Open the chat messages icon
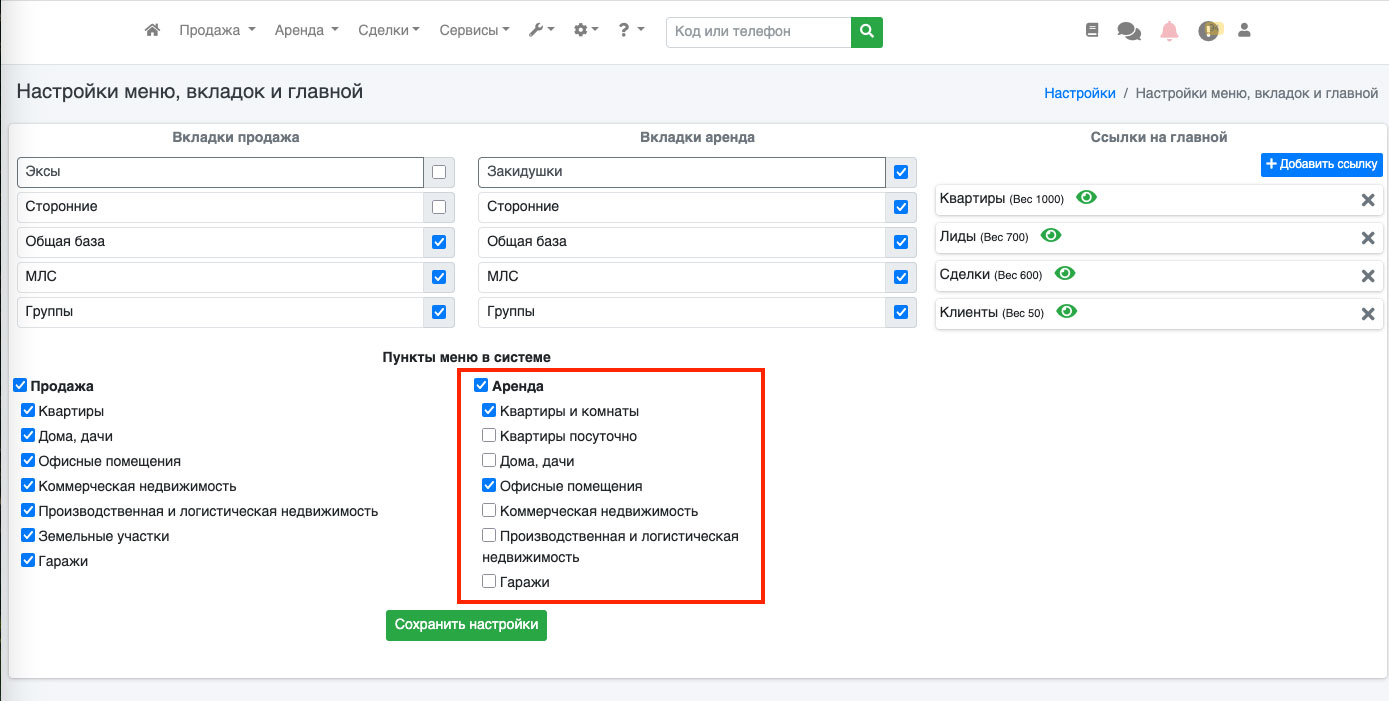The image size is (1389, 701). click(1129, 31)
